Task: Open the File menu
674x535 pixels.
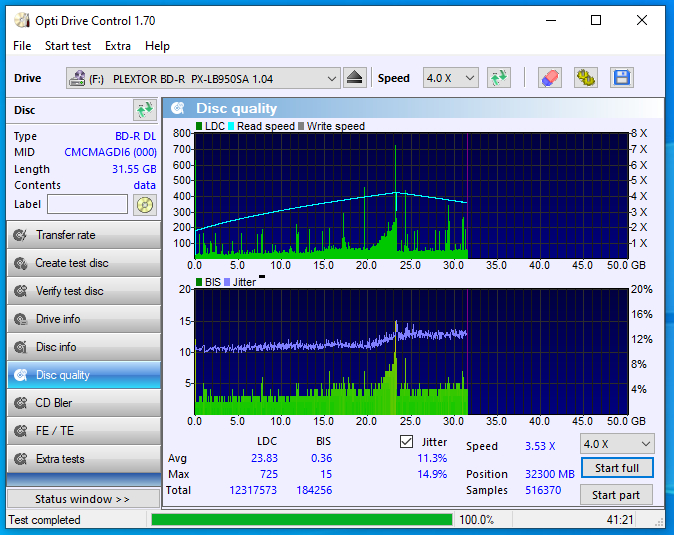Action: pos(22,46)
